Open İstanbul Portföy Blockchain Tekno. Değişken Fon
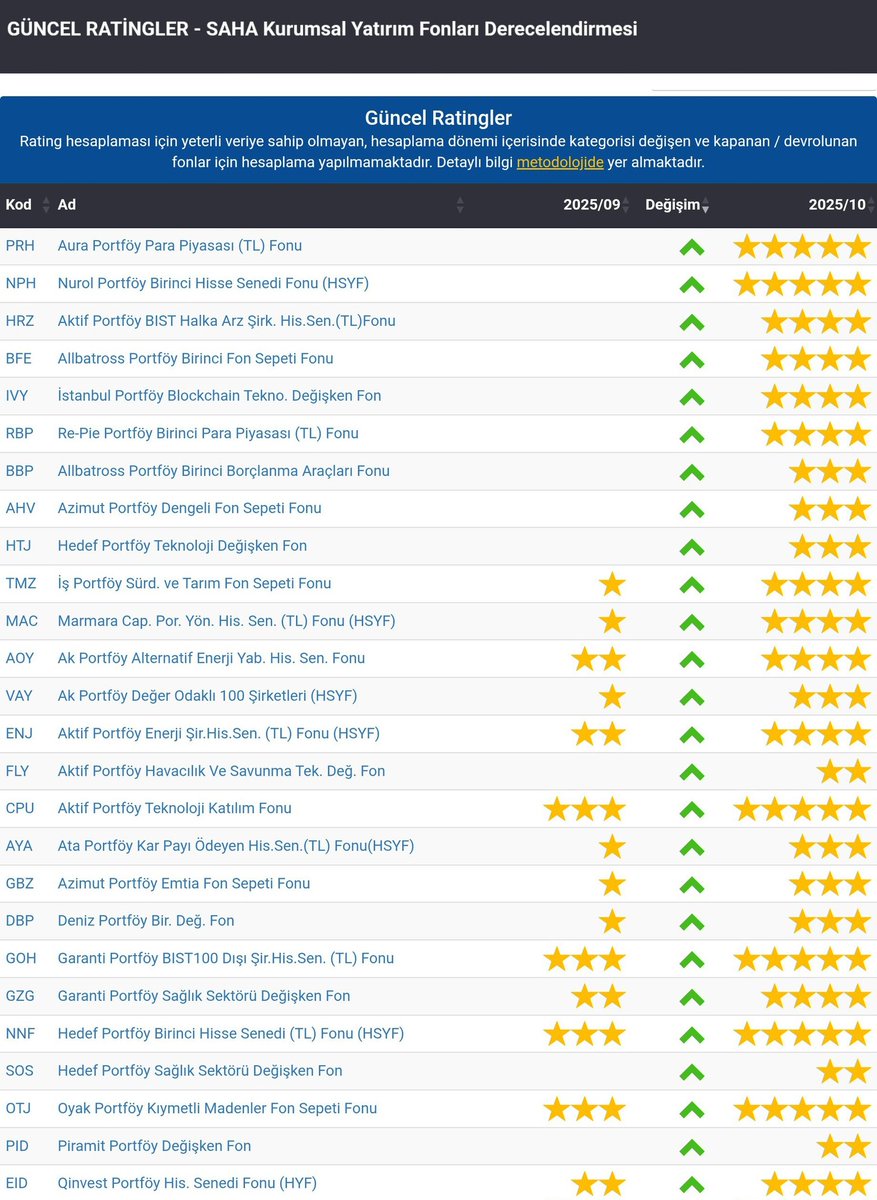877x1200 pixels. (x=220, y=396)
